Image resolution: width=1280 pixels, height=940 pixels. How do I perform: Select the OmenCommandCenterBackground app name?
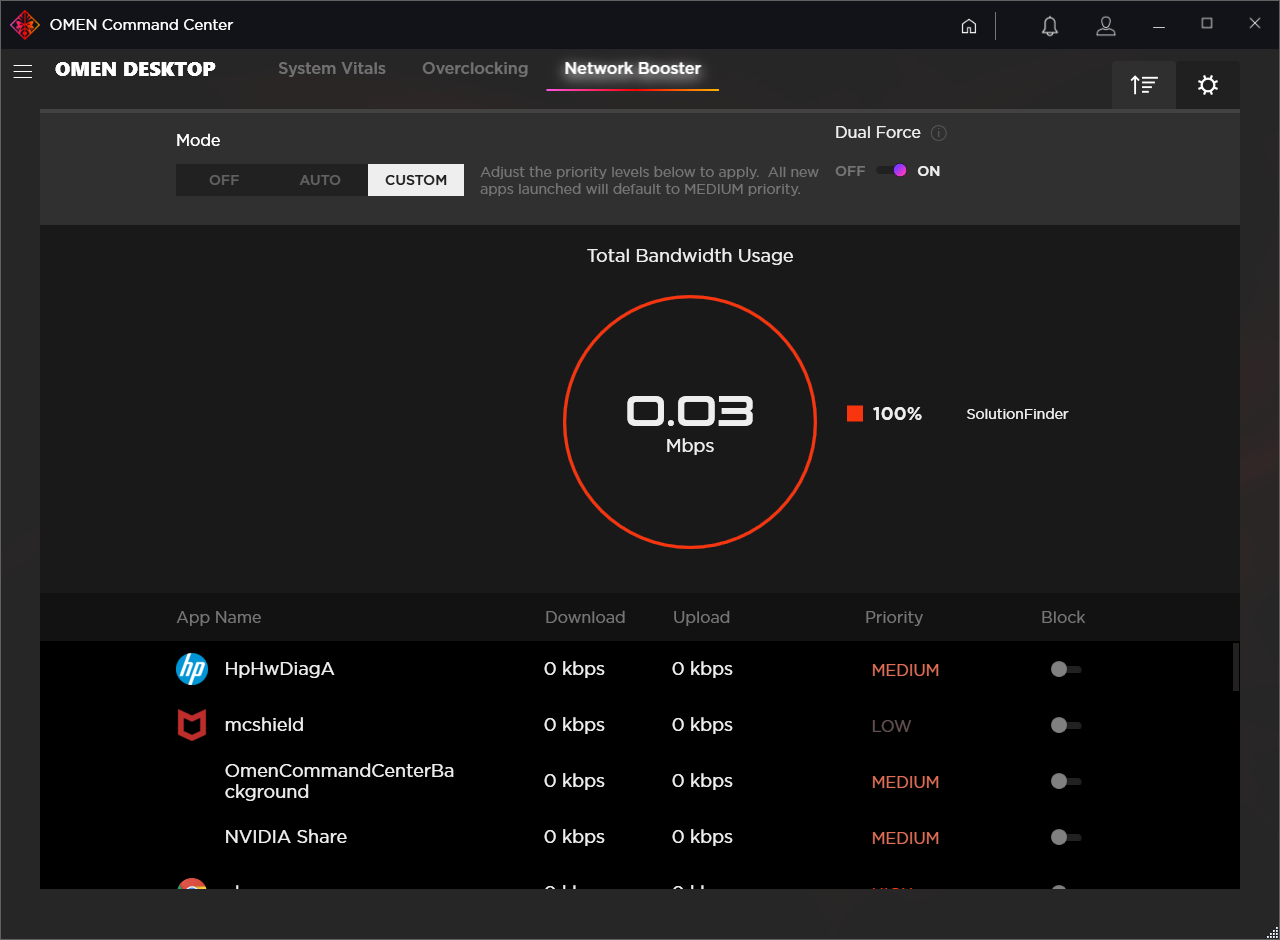click(339, 781)
